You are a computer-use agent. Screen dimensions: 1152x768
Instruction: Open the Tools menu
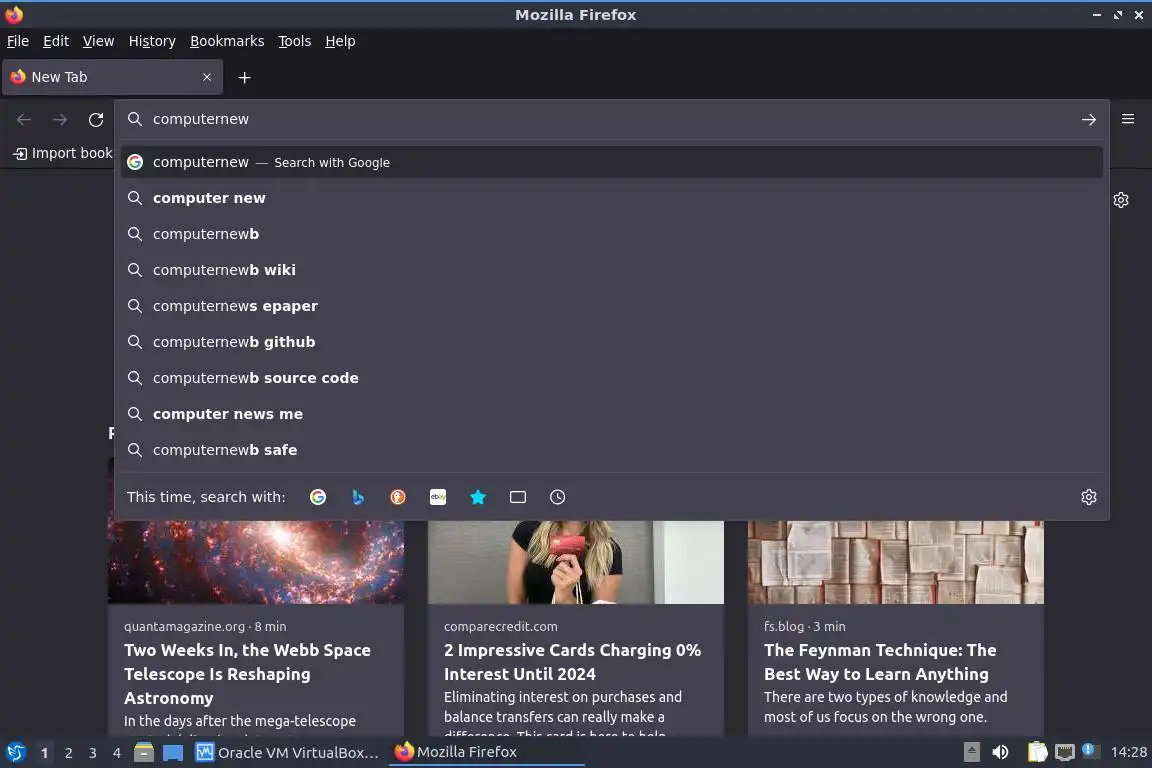click(x=295, y=41)
